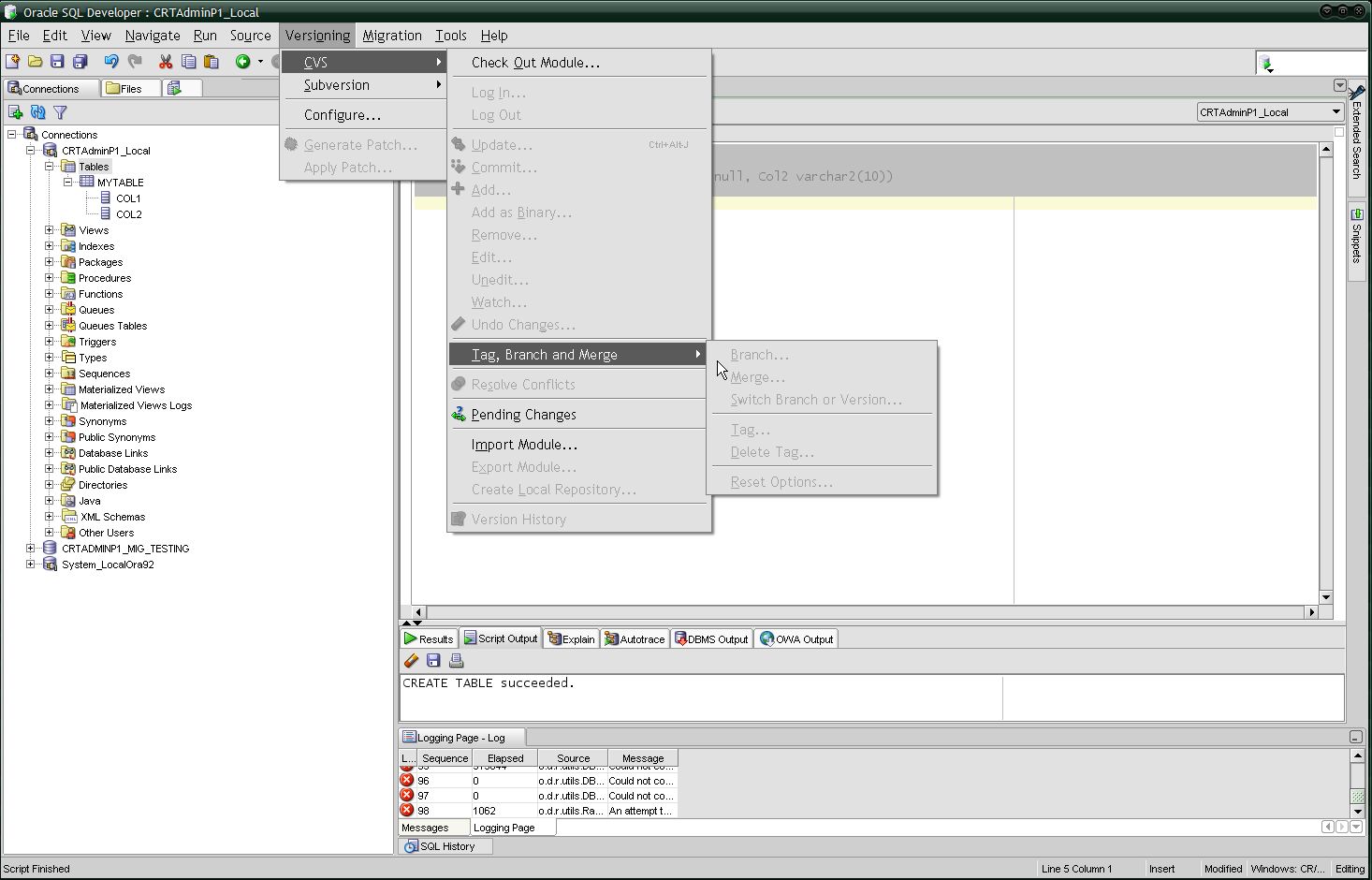Switch to the Explain tab
The image size is (1372, 880).
pyautogui.click(x=571, y=638)
